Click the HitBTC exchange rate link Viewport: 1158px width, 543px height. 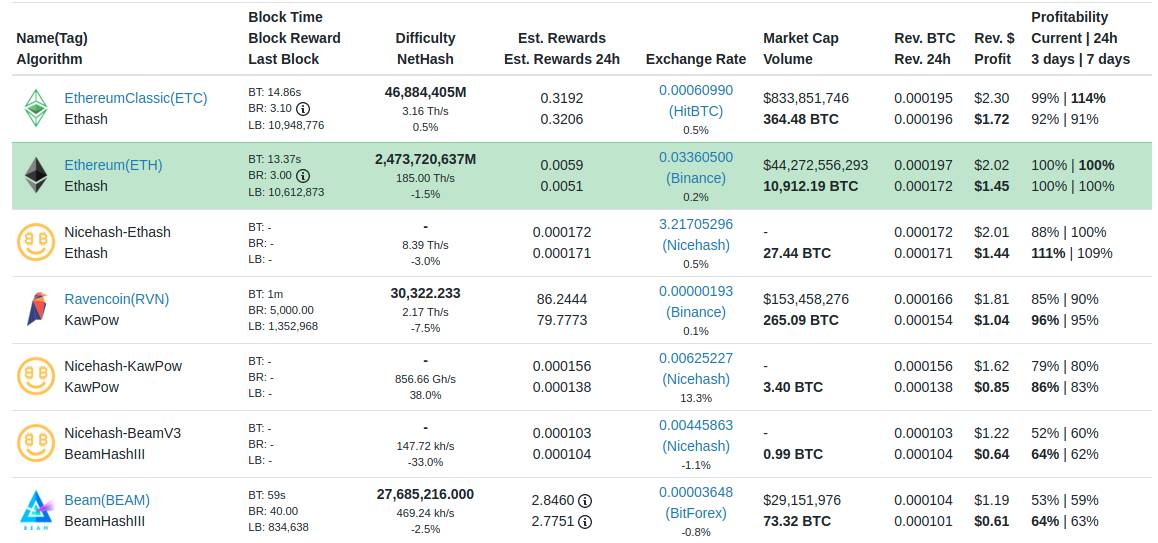coord(696,111)
